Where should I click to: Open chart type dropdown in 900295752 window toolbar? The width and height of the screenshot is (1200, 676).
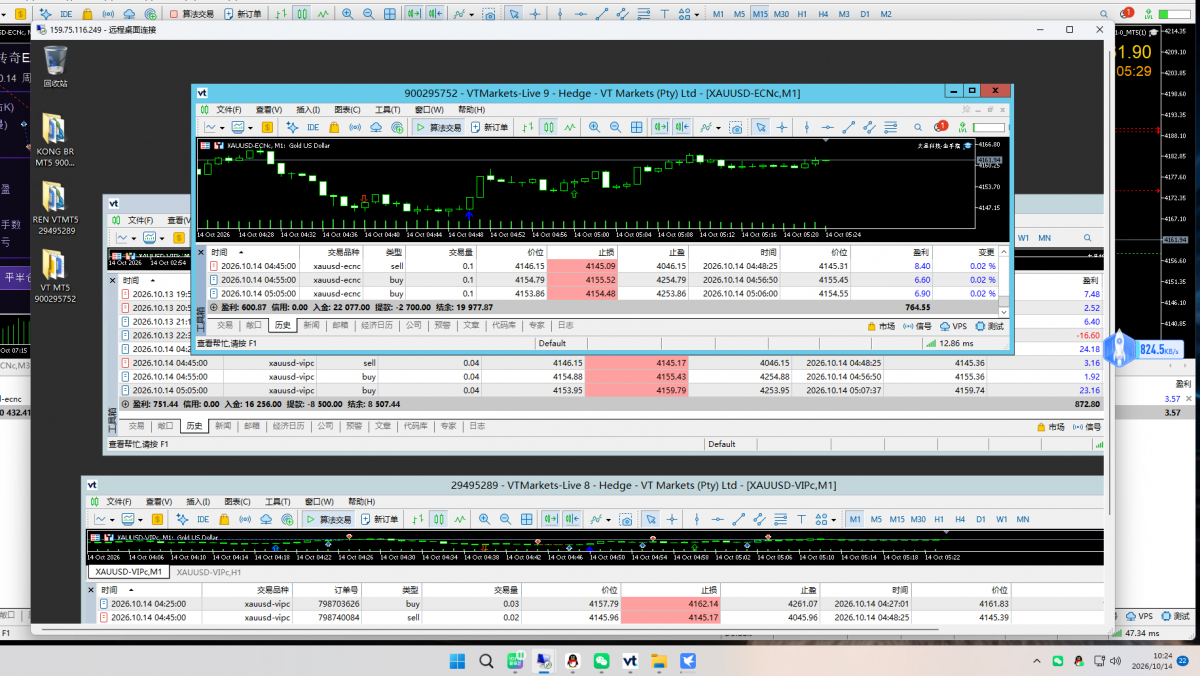point(216,127)
